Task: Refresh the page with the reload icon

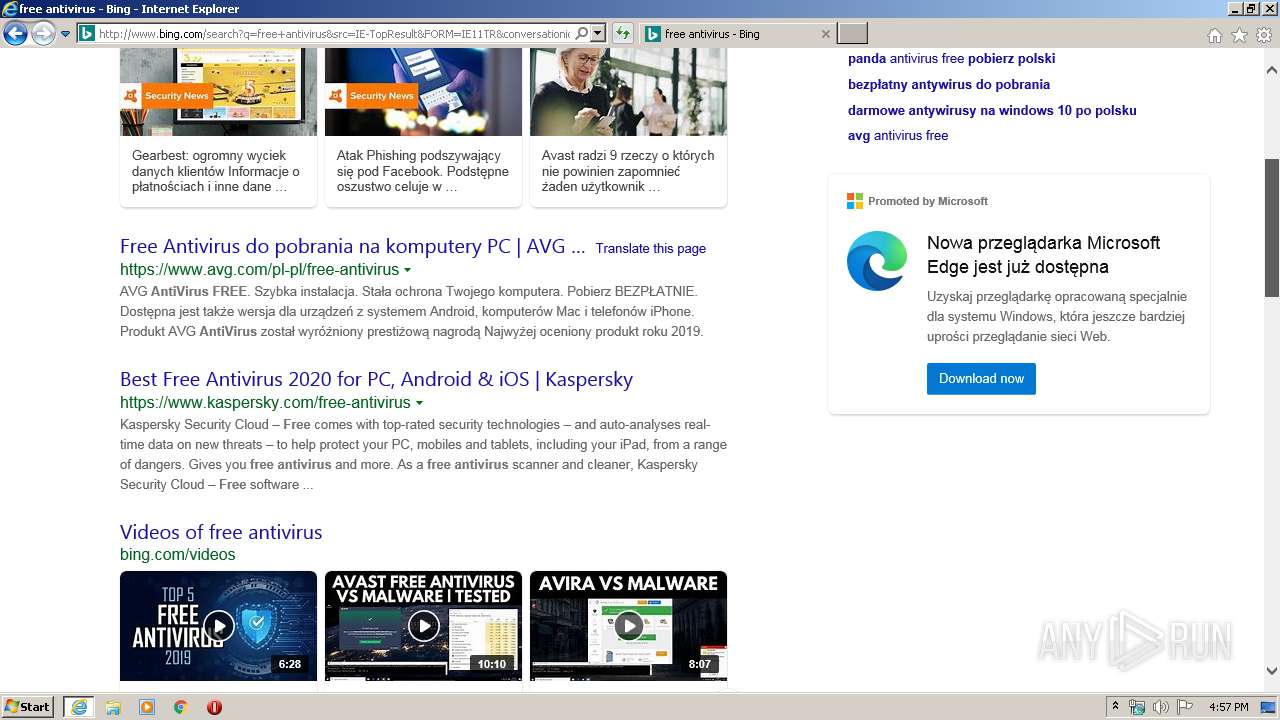Action: (x=622, y=33)
